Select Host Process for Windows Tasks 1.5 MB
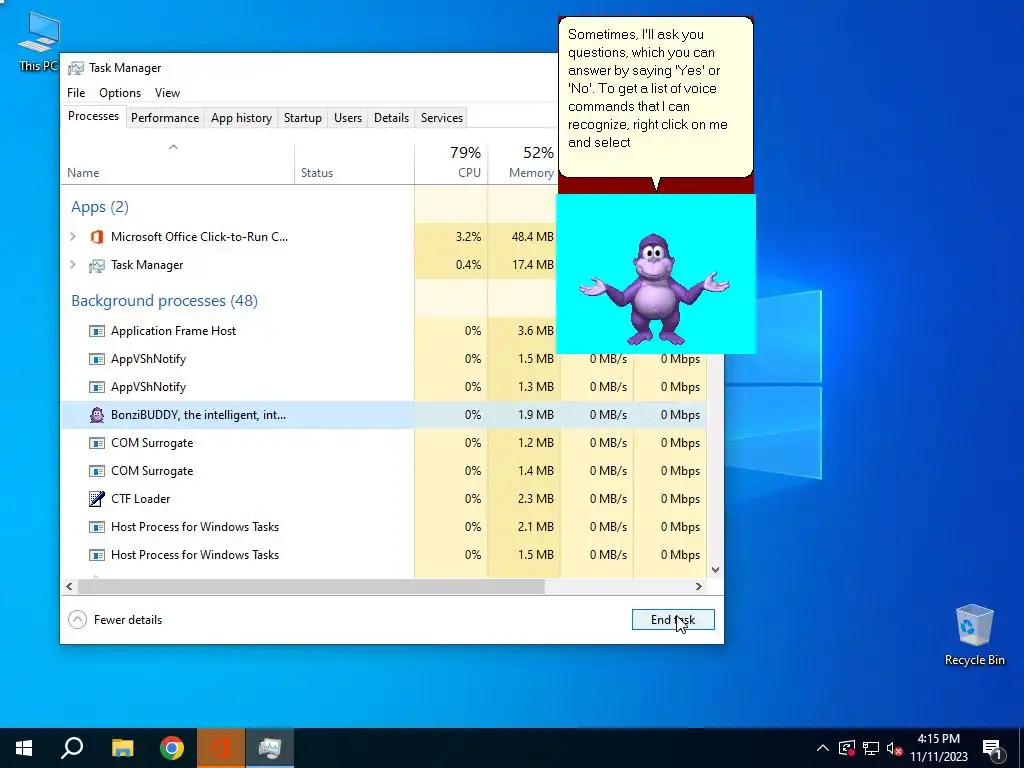The image size is (1024, 768). coord(383,555)
